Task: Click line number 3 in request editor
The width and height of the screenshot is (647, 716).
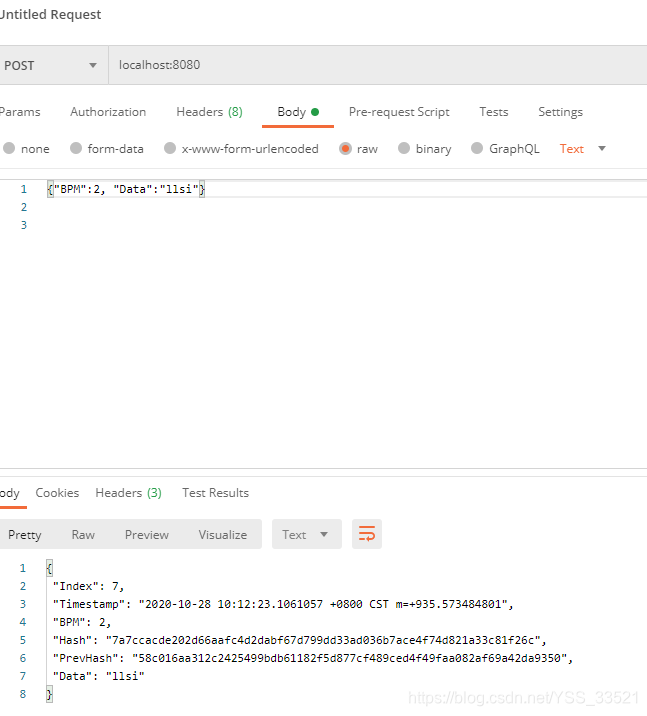Action: pos(24,225)
